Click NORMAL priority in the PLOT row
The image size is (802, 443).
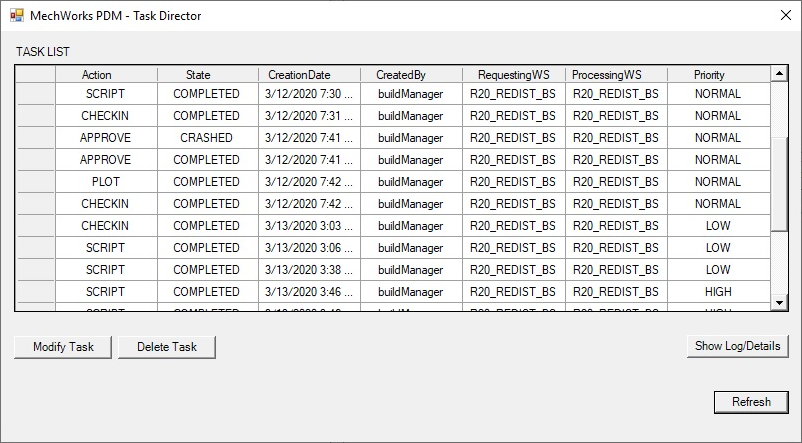[x=719, y=182]
